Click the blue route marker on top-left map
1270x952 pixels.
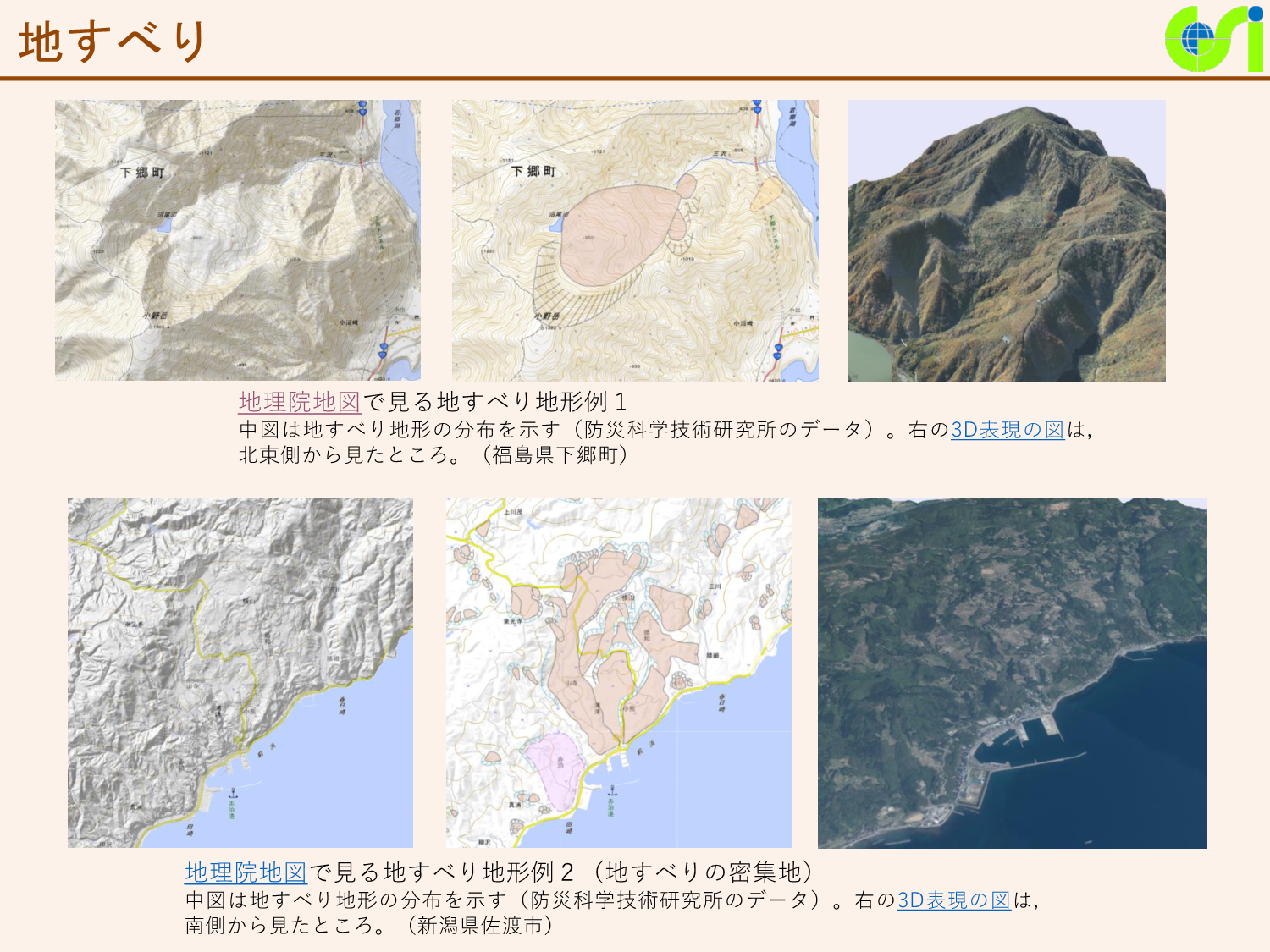(362, 107)
